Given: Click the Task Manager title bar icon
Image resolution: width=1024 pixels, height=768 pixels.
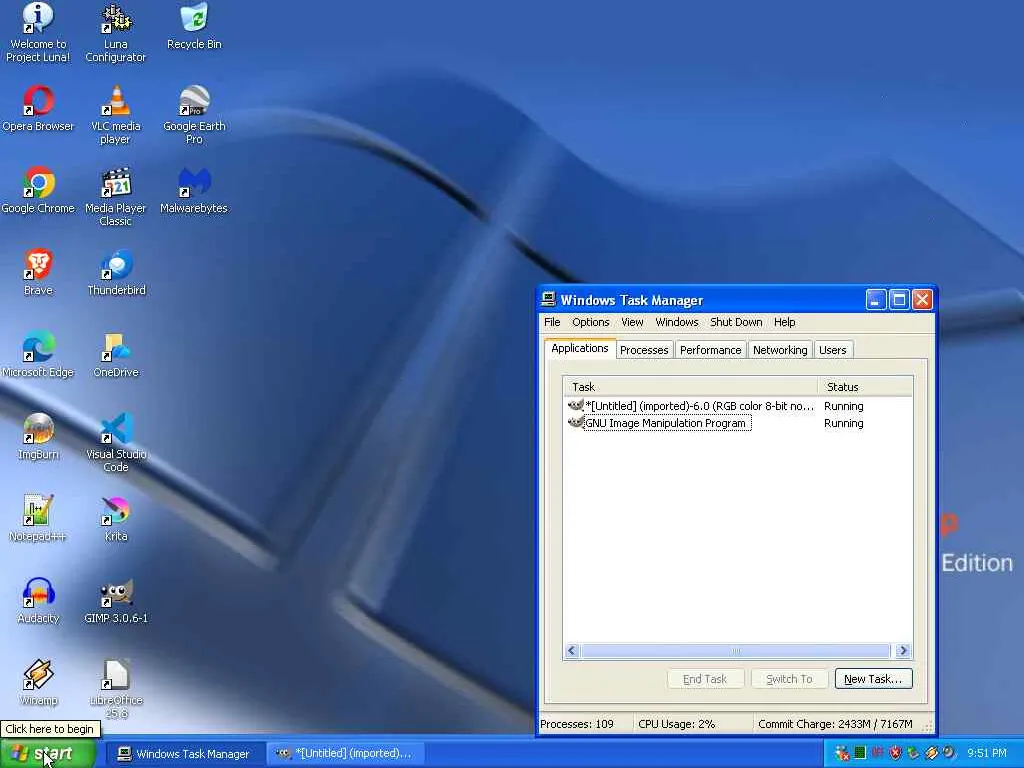Looking at the screenshot, I should coord(549,300).
